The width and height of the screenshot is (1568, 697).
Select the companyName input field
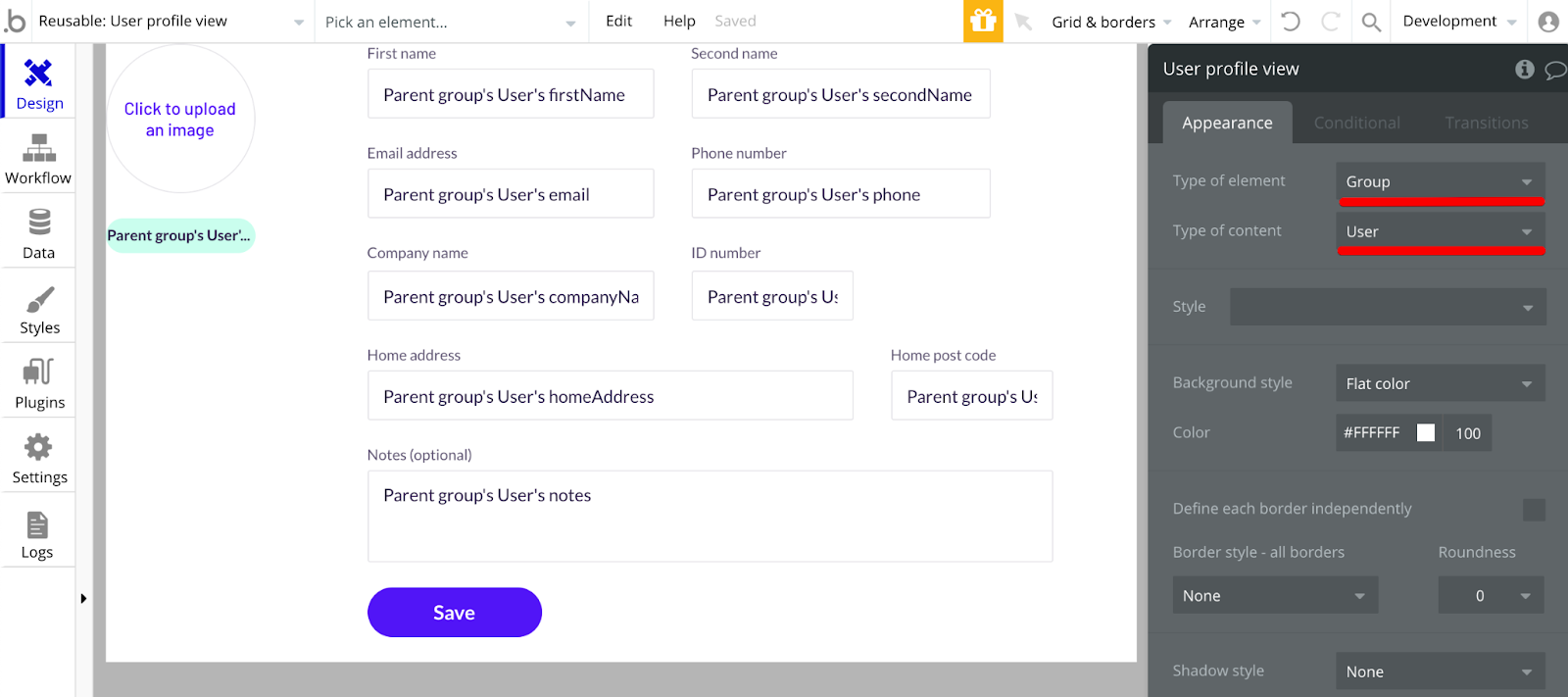[511, 296]
